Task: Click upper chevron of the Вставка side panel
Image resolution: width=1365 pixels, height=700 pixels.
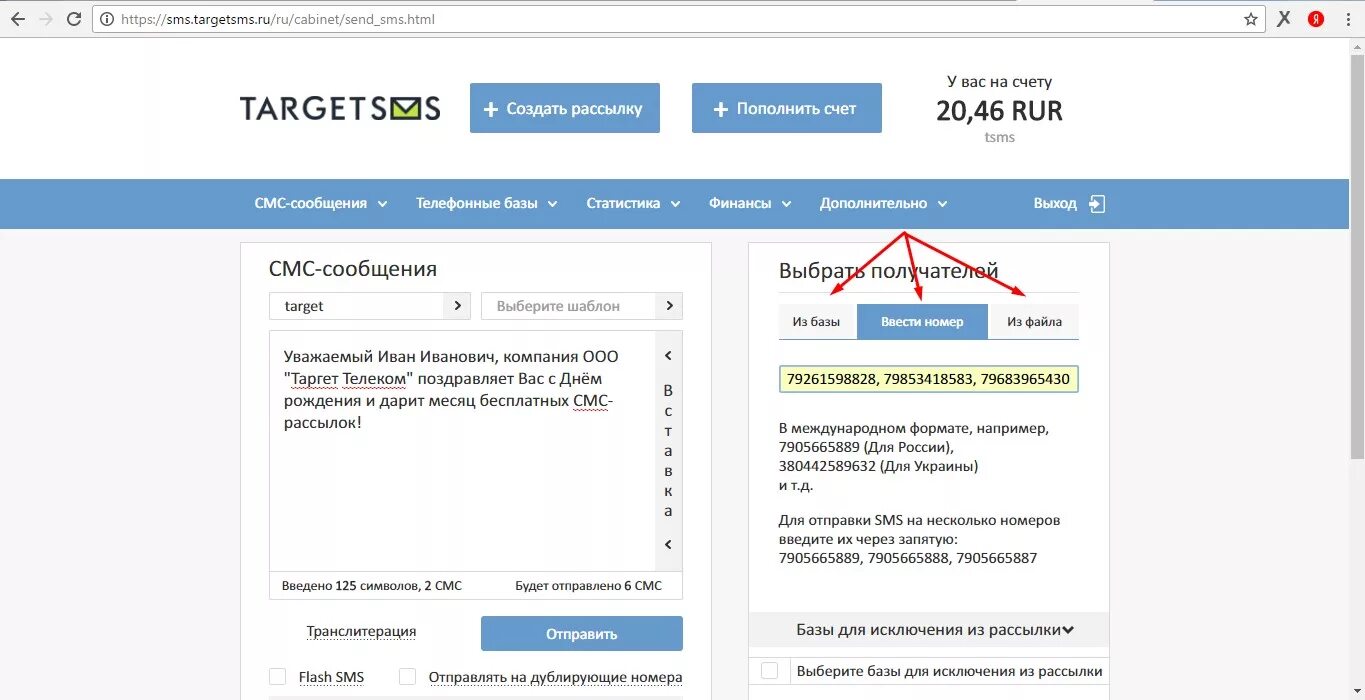Action: pos(668,356)
